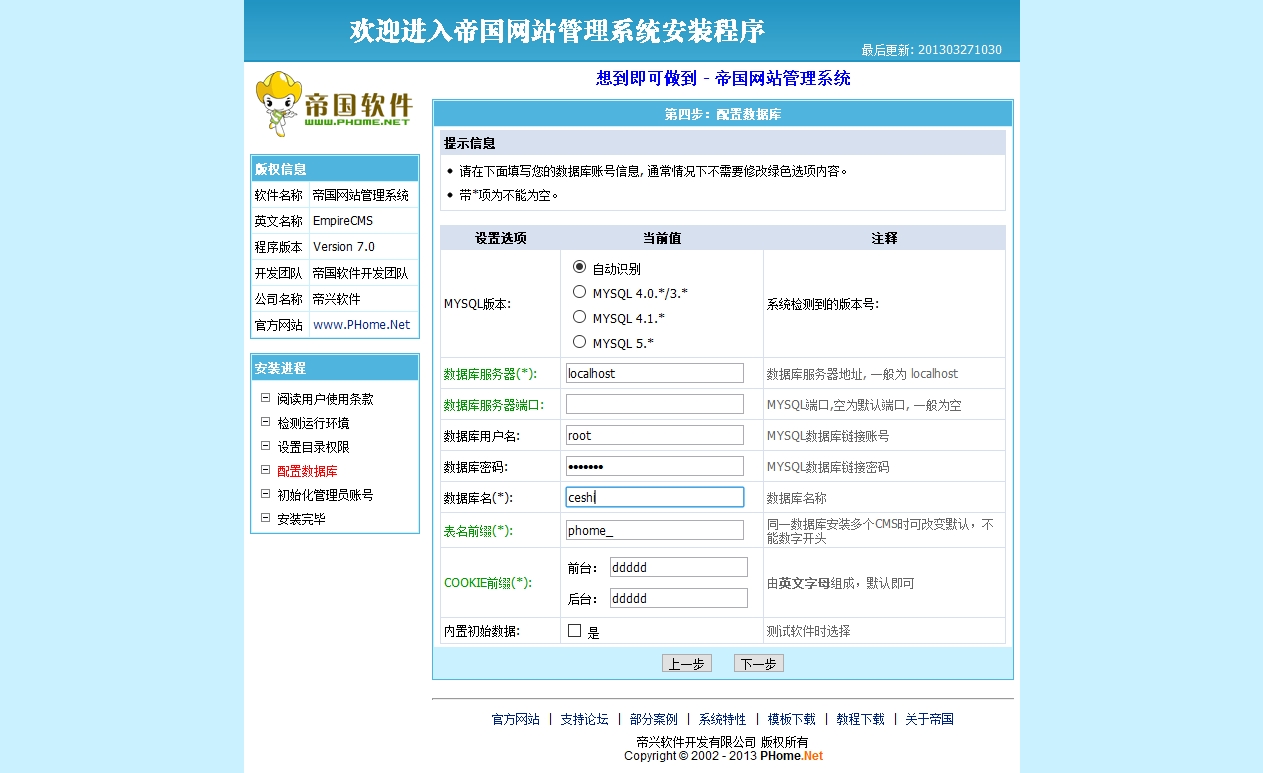Click the box icon beside 设置目录权限

point(266,446)
